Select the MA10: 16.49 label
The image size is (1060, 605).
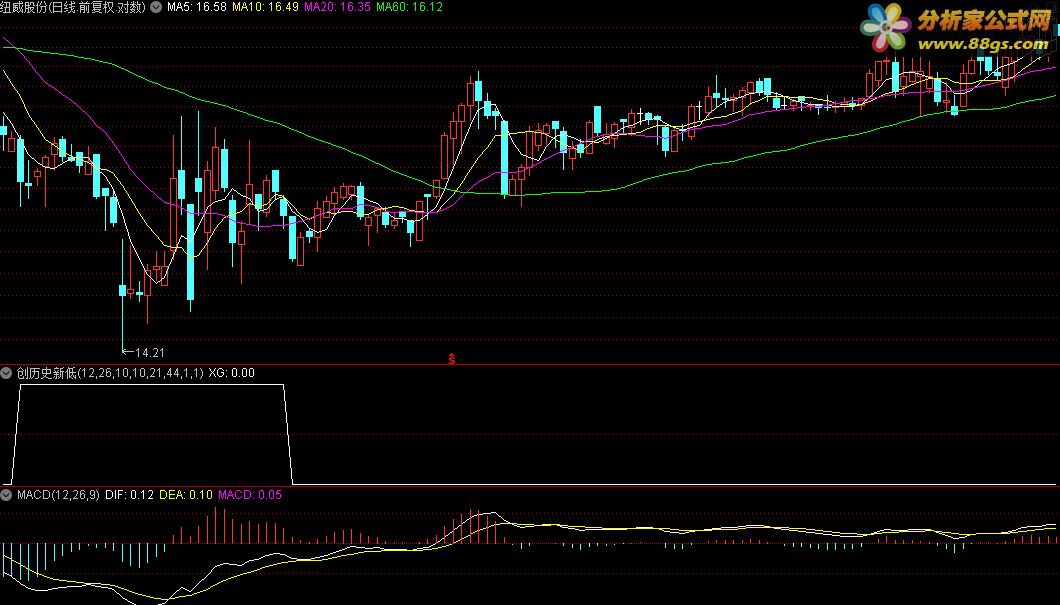(265, 7)
